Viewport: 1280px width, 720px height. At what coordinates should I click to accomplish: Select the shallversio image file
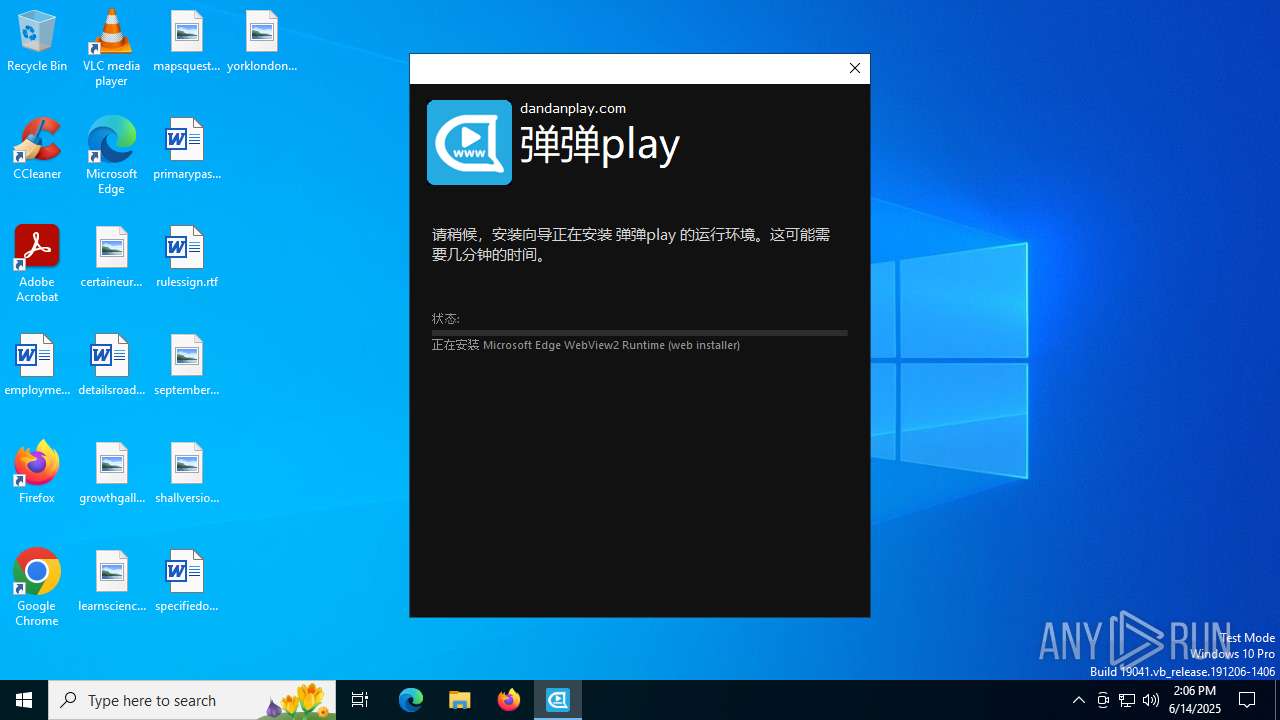pyautogui.click(x=187, y=474)
